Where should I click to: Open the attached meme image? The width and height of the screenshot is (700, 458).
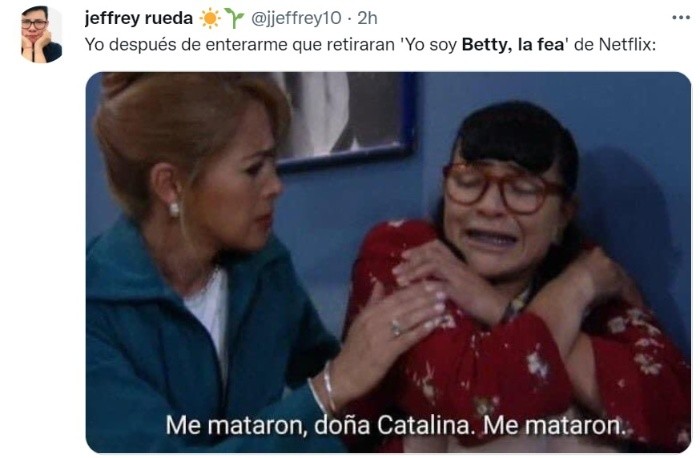[388, 262]
